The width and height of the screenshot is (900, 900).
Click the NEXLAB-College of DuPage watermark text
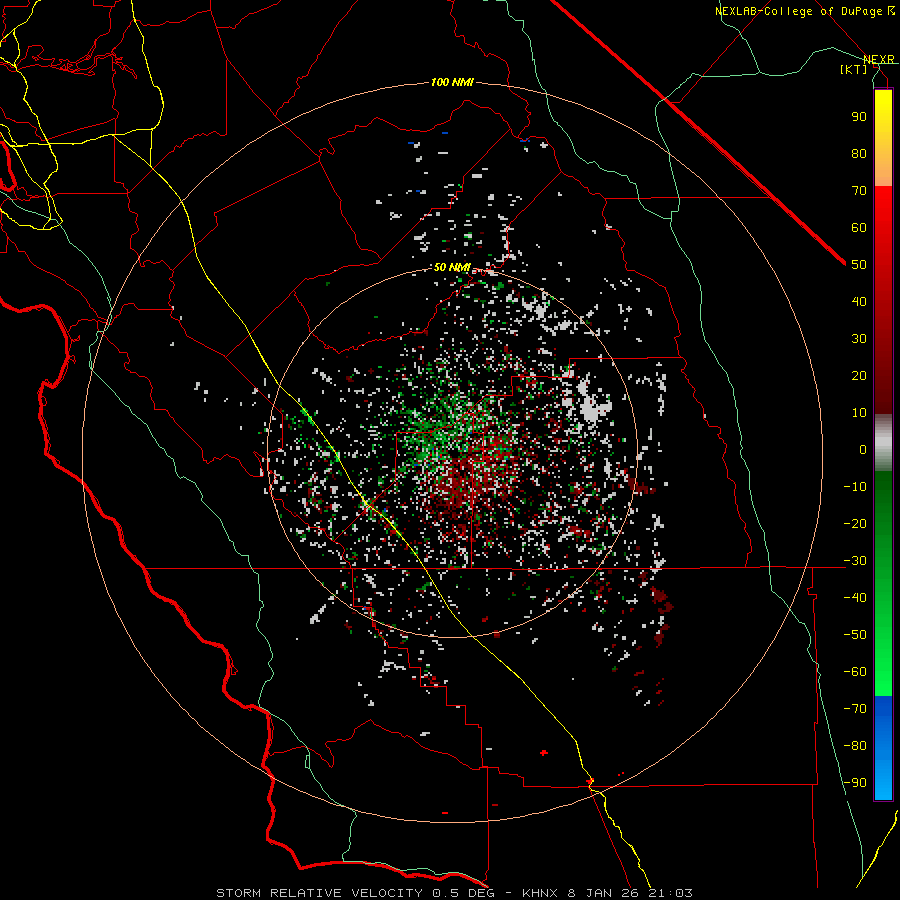pos(804,11)
